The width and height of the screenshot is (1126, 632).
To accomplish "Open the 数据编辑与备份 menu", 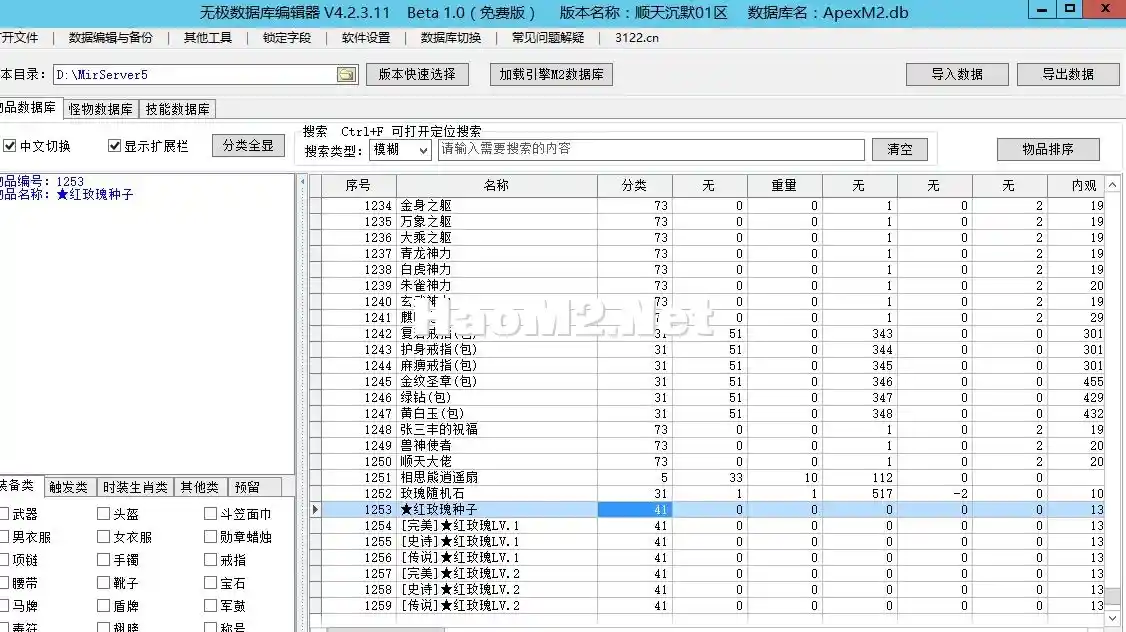I will [111, 37].
